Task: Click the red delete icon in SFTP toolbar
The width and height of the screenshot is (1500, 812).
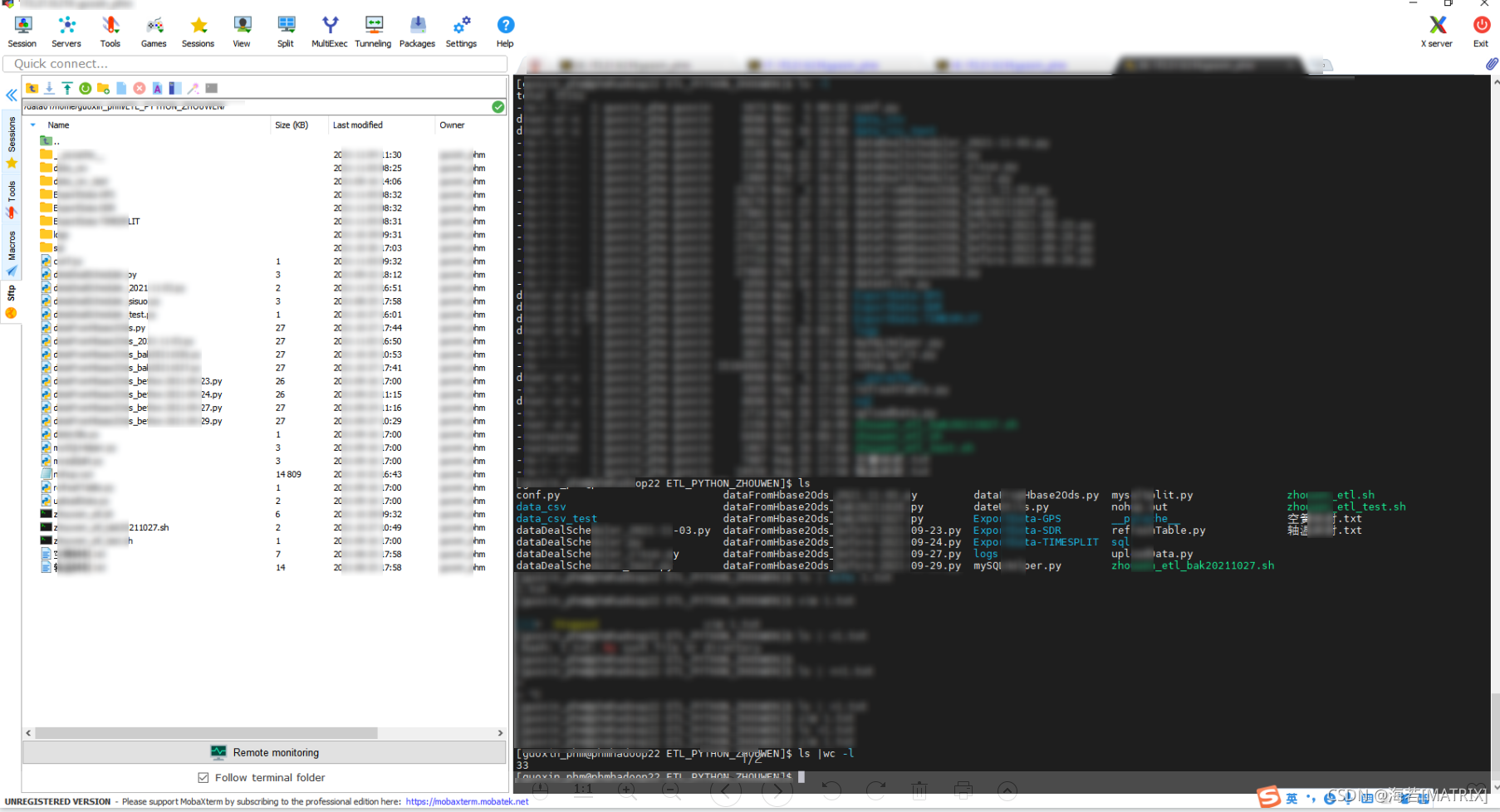Action: 140,88
